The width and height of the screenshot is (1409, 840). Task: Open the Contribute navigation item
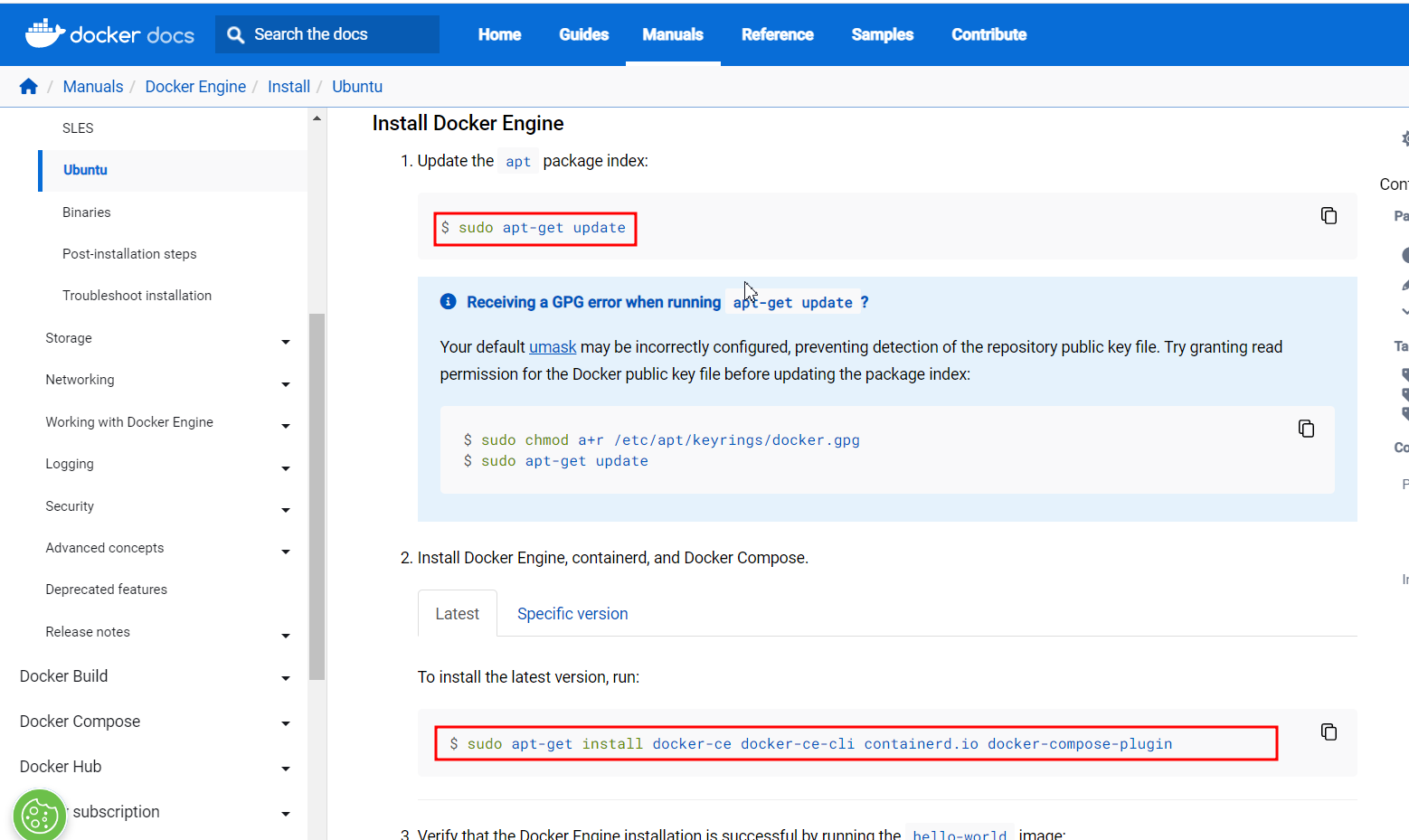pyautogui.click(x=989, y=34)
